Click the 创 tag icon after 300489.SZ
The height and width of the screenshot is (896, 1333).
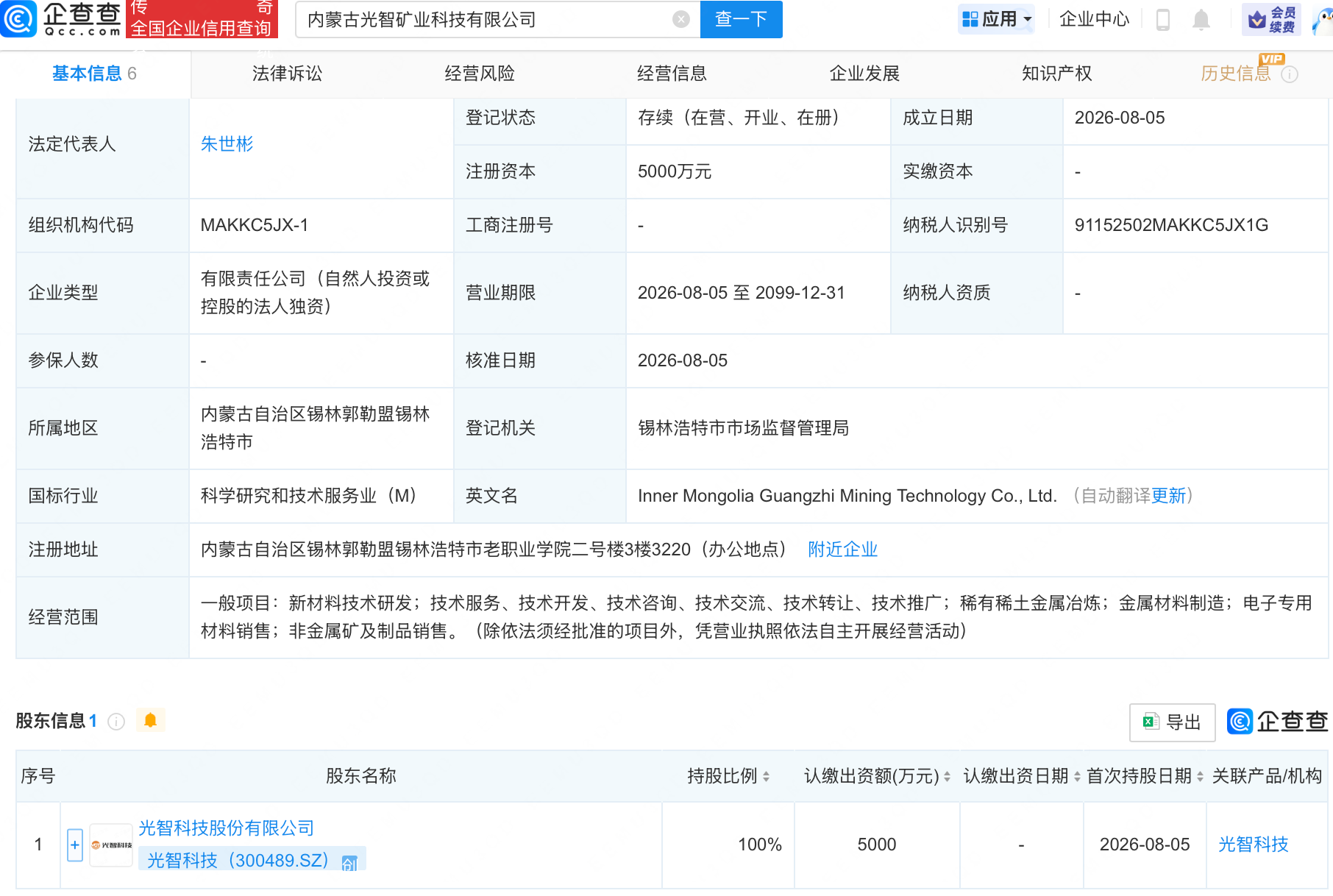tap(349, 862)
